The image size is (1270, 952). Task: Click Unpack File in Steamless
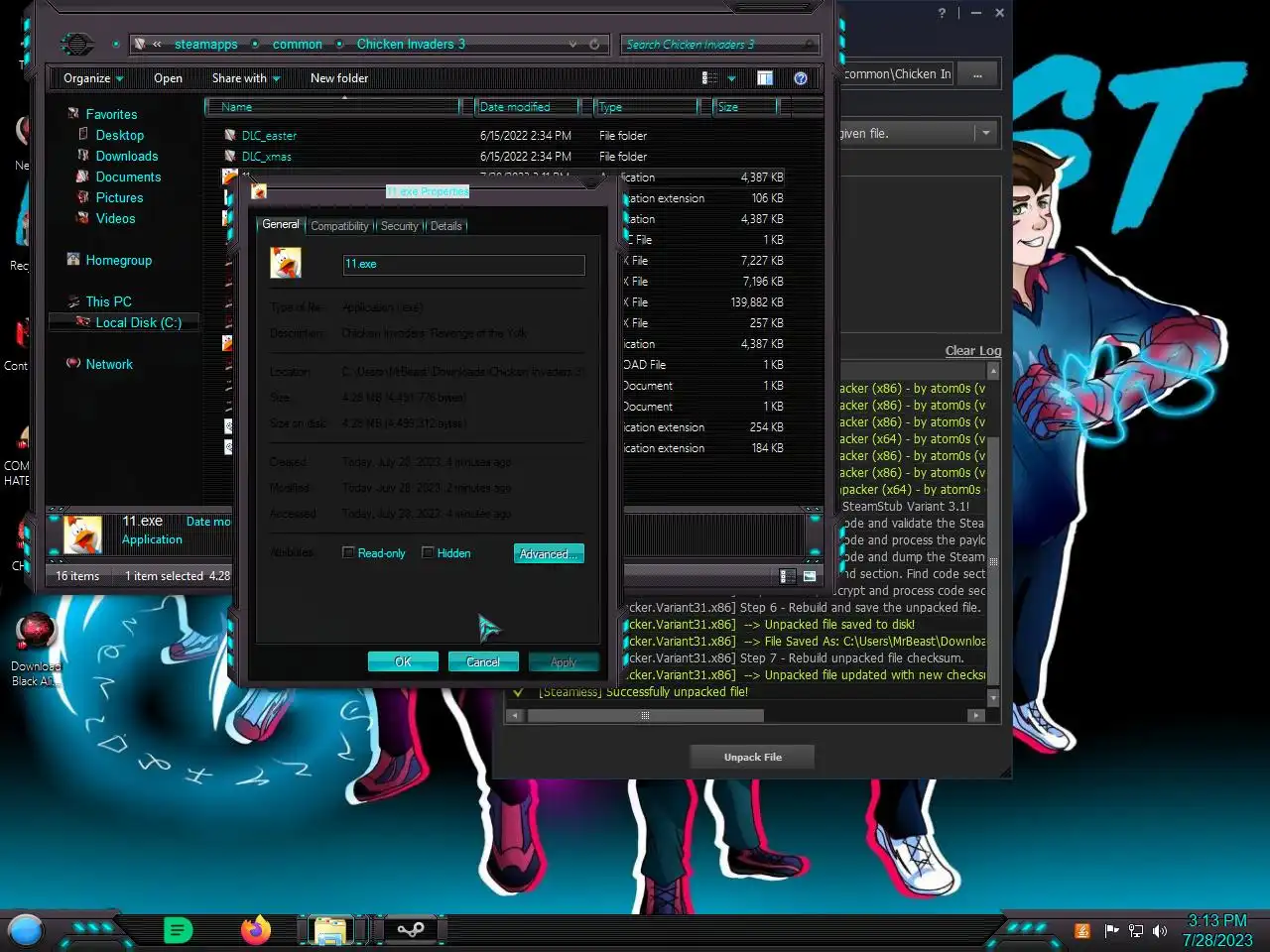click(752, 757)
